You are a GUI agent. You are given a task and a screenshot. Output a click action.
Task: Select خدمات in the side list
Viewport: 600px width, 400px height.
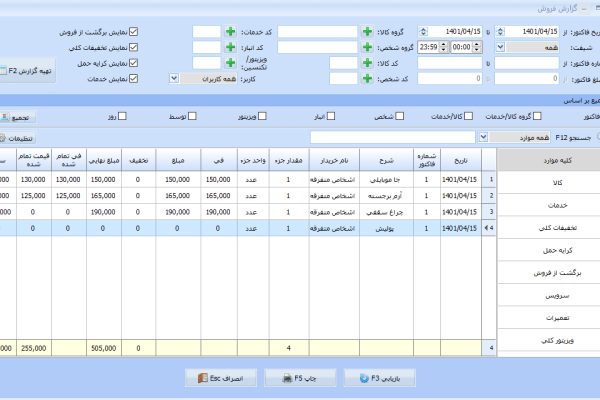pyautogui.click(x=549, y=205)
